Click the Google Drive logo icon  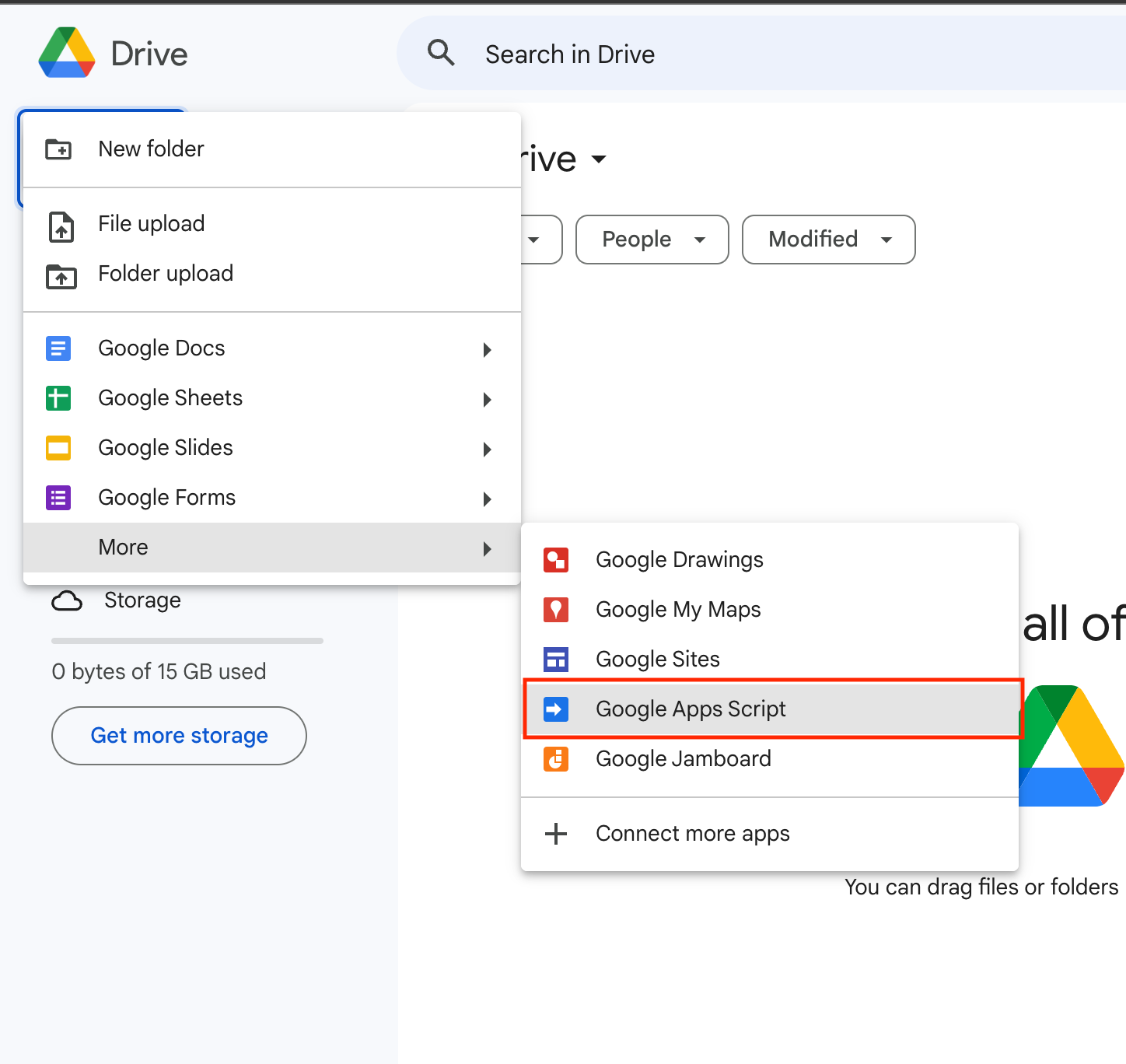(67, 53)
